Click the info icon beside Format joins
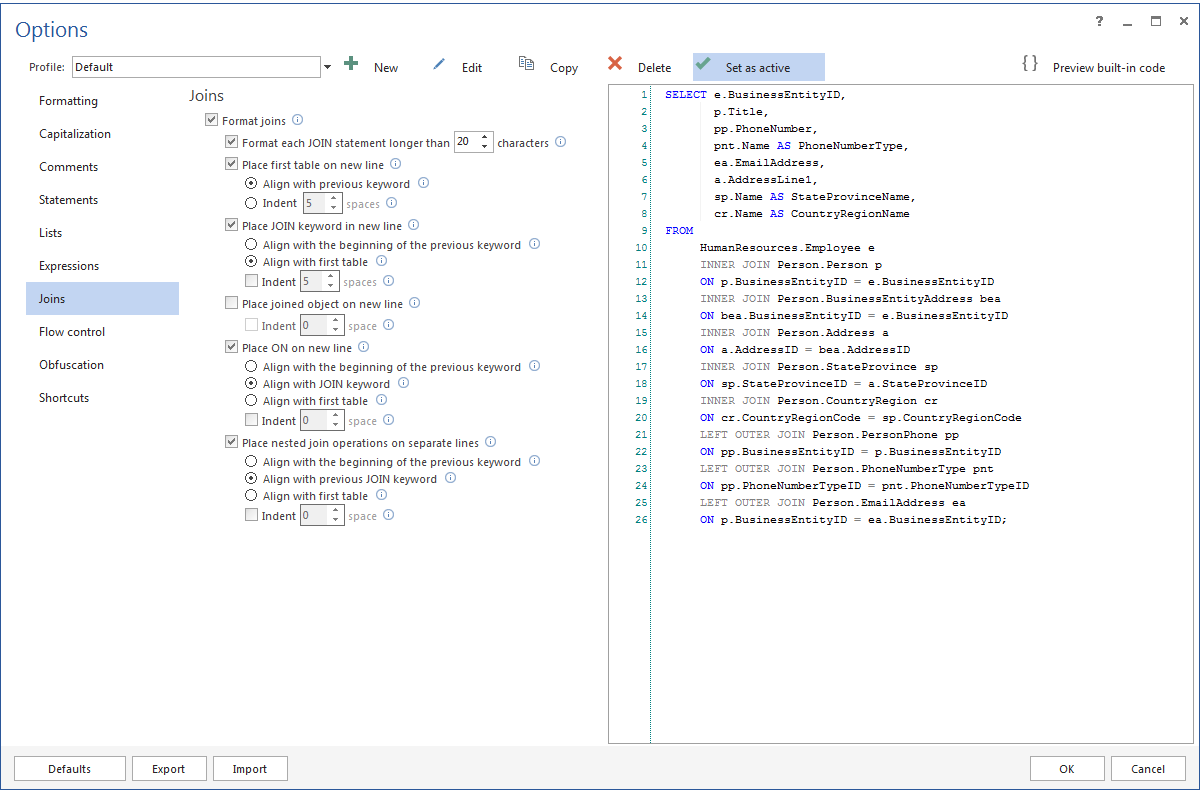 click(297, 119)
